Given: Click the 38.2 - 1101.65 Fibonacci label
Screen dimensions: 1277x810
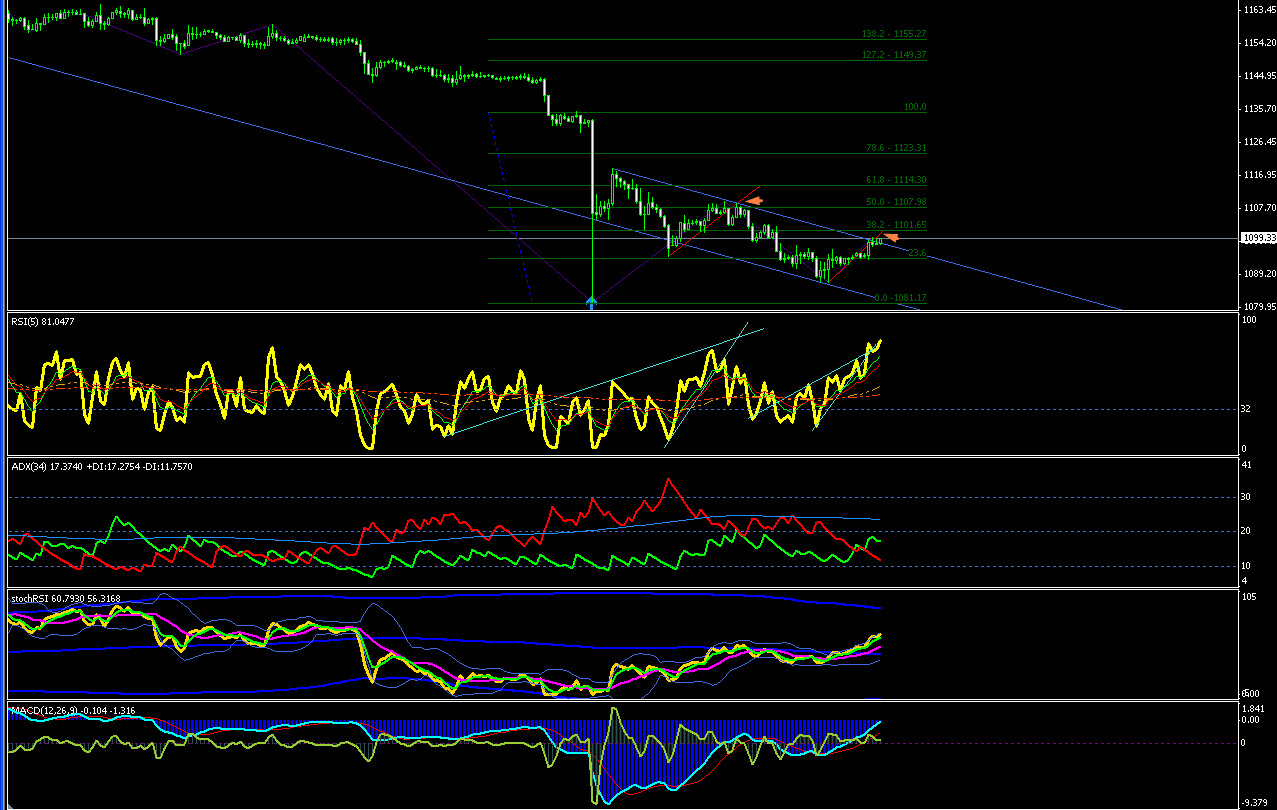Looking at the screenshot, I should click(896, 225).
